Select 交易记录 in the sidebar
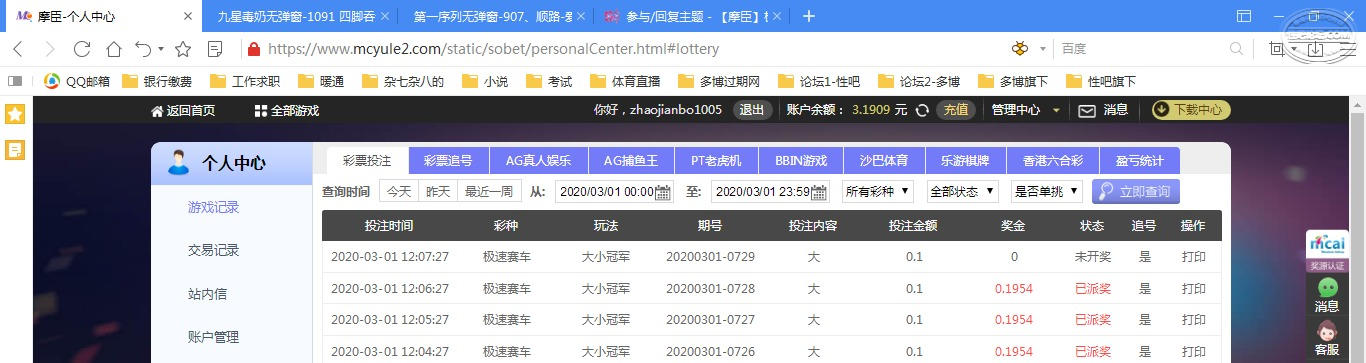Viewport: 1366px width, 363px height. 214,251
